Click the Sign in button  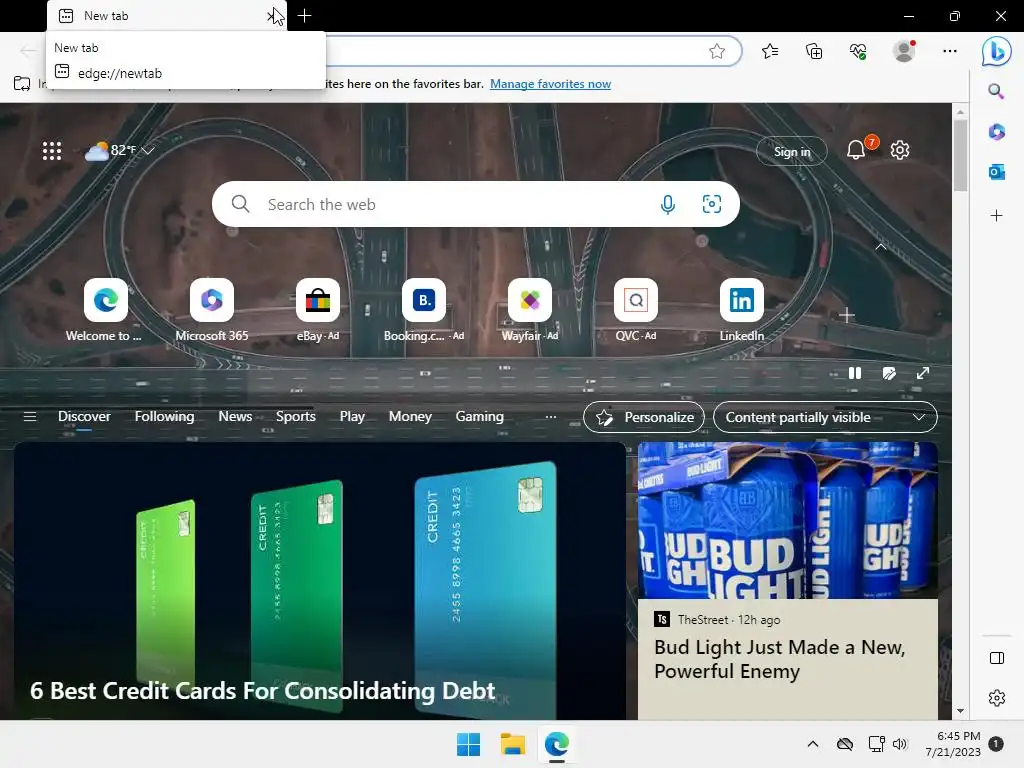(792, 152)
